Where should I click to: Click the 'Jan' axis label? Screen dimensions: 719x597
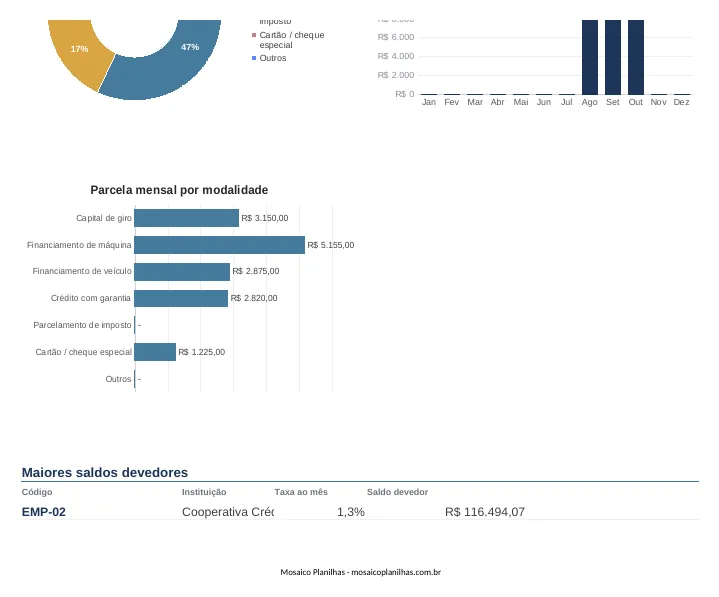[429, 102]
